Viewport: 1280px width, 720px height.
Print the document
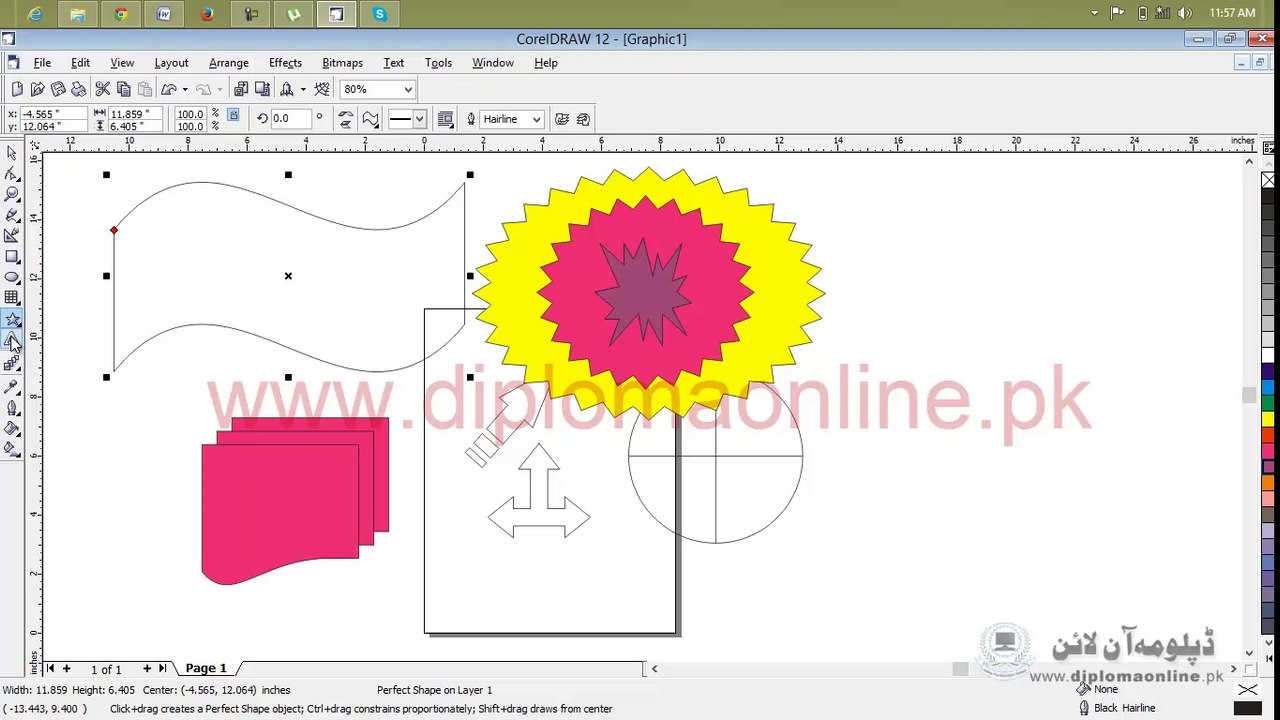coord(78,89)
